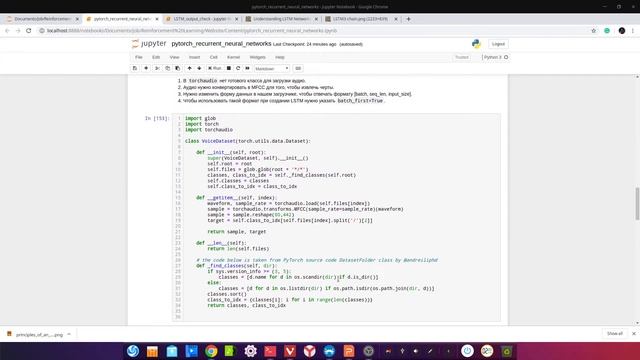This screenshot has height=360, width=640.
Task: Click the 'return sample, target' code line
Action: tap(237, 231)
